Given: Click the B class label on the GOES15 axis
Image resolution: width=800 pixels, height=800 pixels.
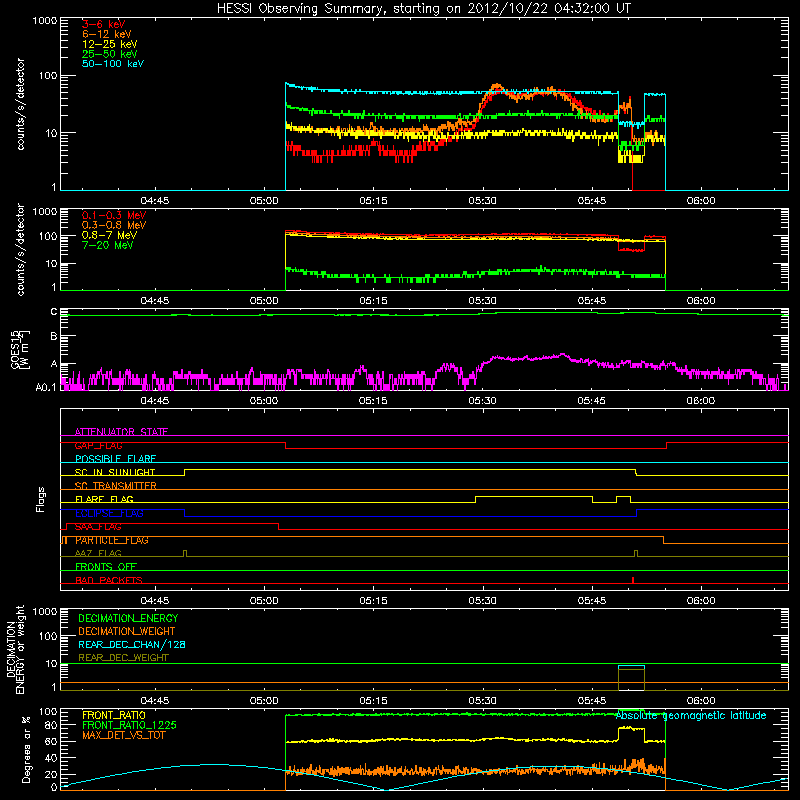Looking at the screenshot, I should pyautogui.click(x=54, y=336).
